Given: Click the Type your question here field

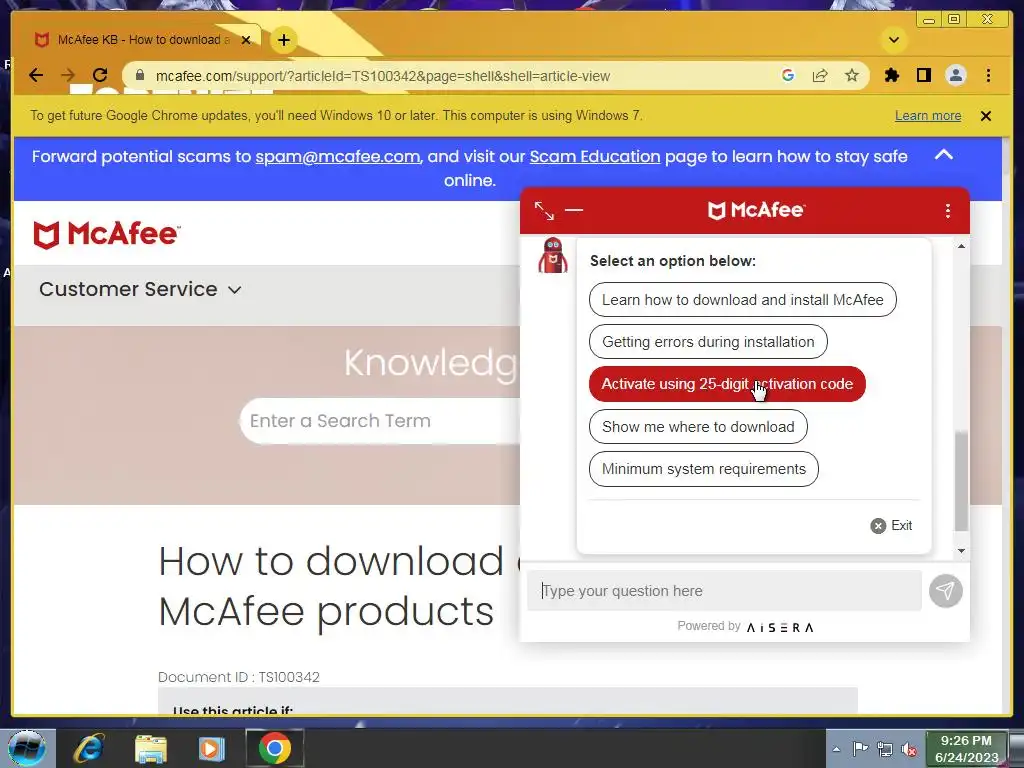Looking at the screenshot, I should pyautogui.click(x=724, y=591).
